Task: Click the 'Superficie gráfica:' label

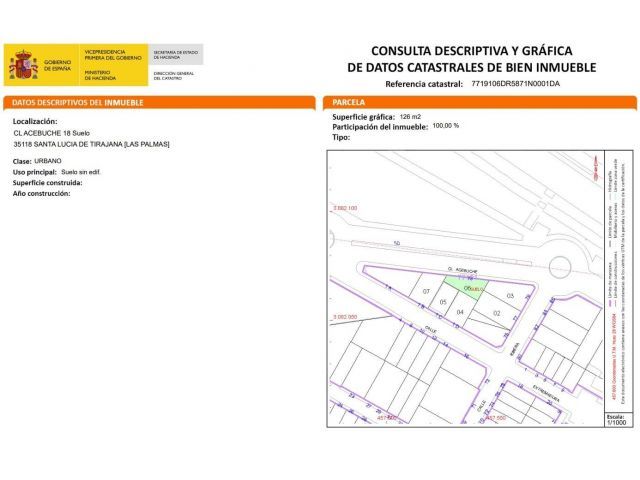Action: click(364, 117)
